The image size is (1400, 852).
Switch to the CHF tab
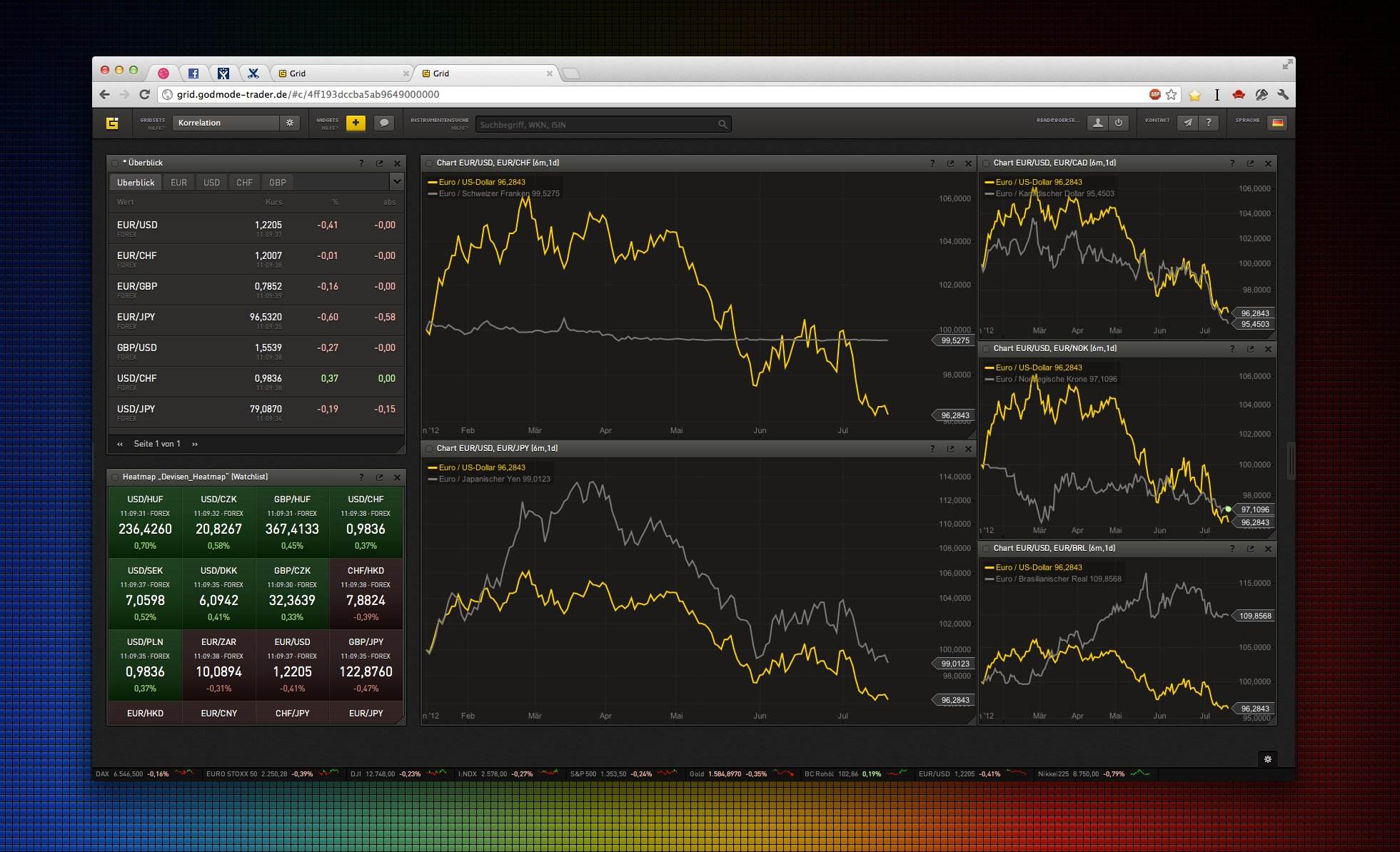tap(245, 183)
